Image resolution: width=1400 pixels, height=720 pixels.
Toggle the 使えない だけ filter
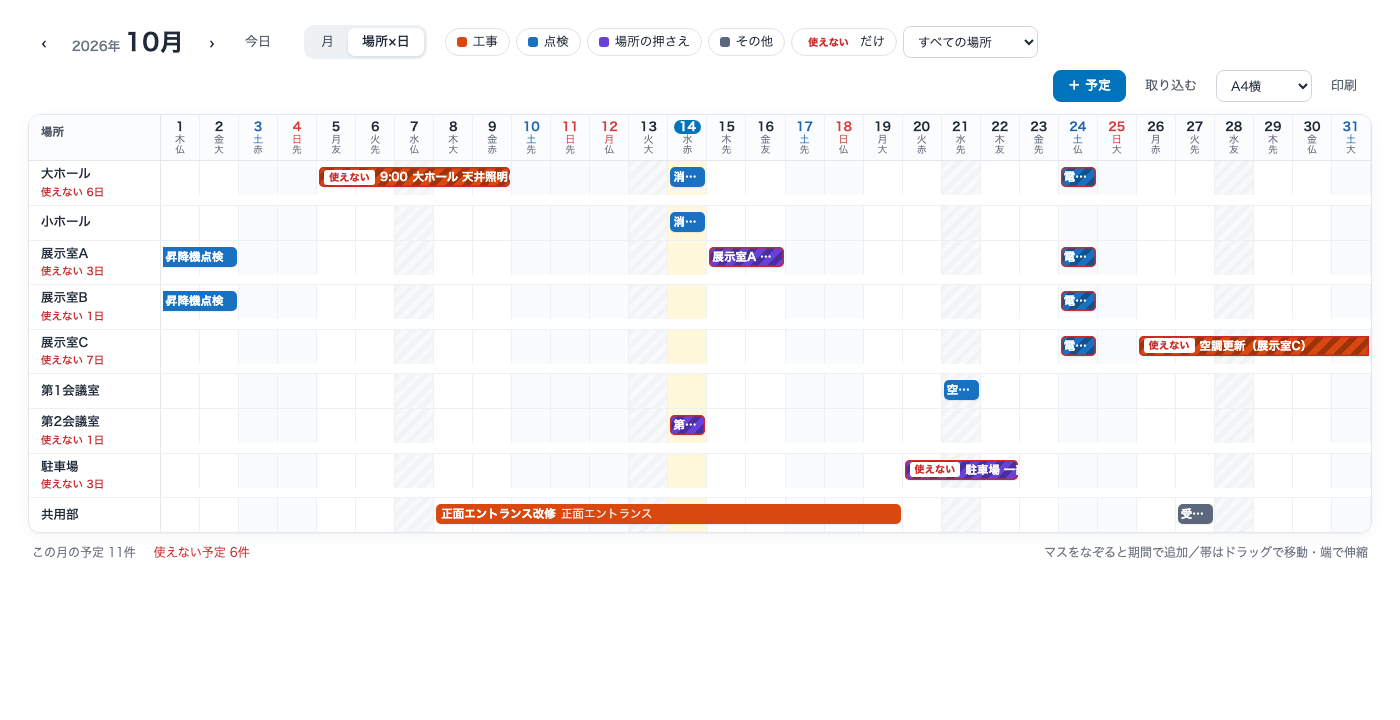click(x=844, y=42)
